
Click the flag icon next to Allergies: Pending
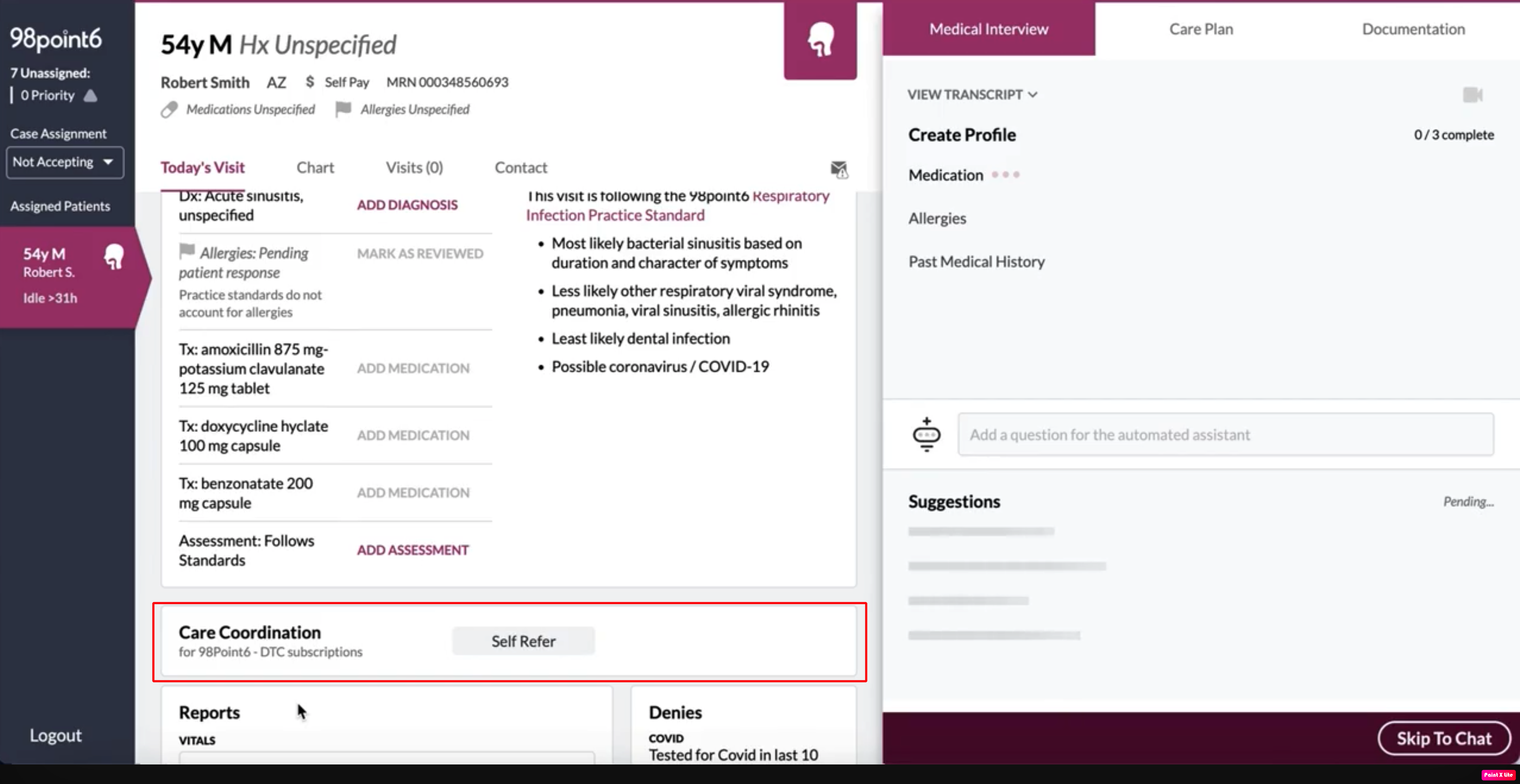coord(187,251)
